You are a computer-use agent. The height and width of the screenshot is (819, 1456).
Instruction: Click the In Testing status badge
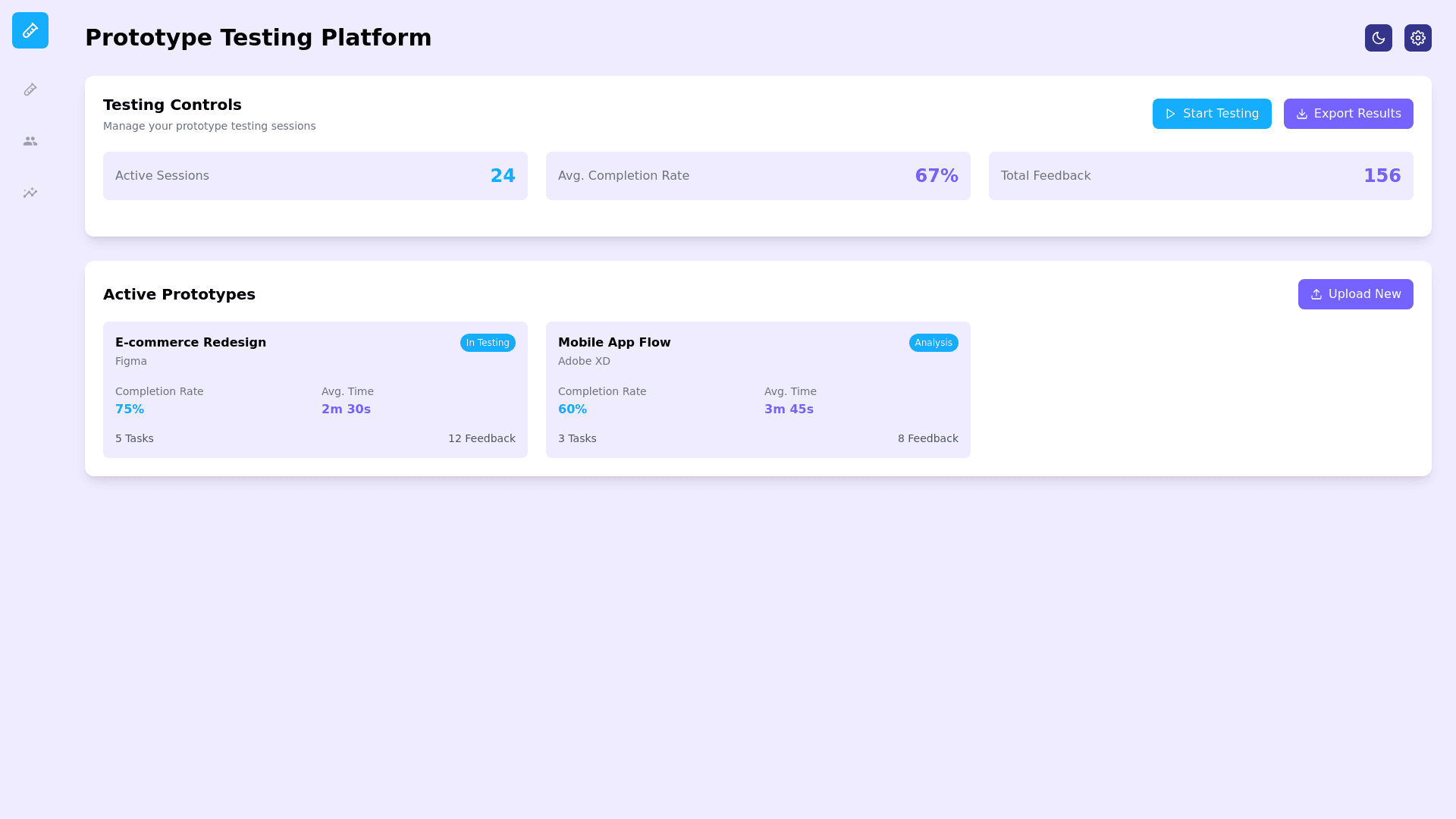tap(488, 343)
